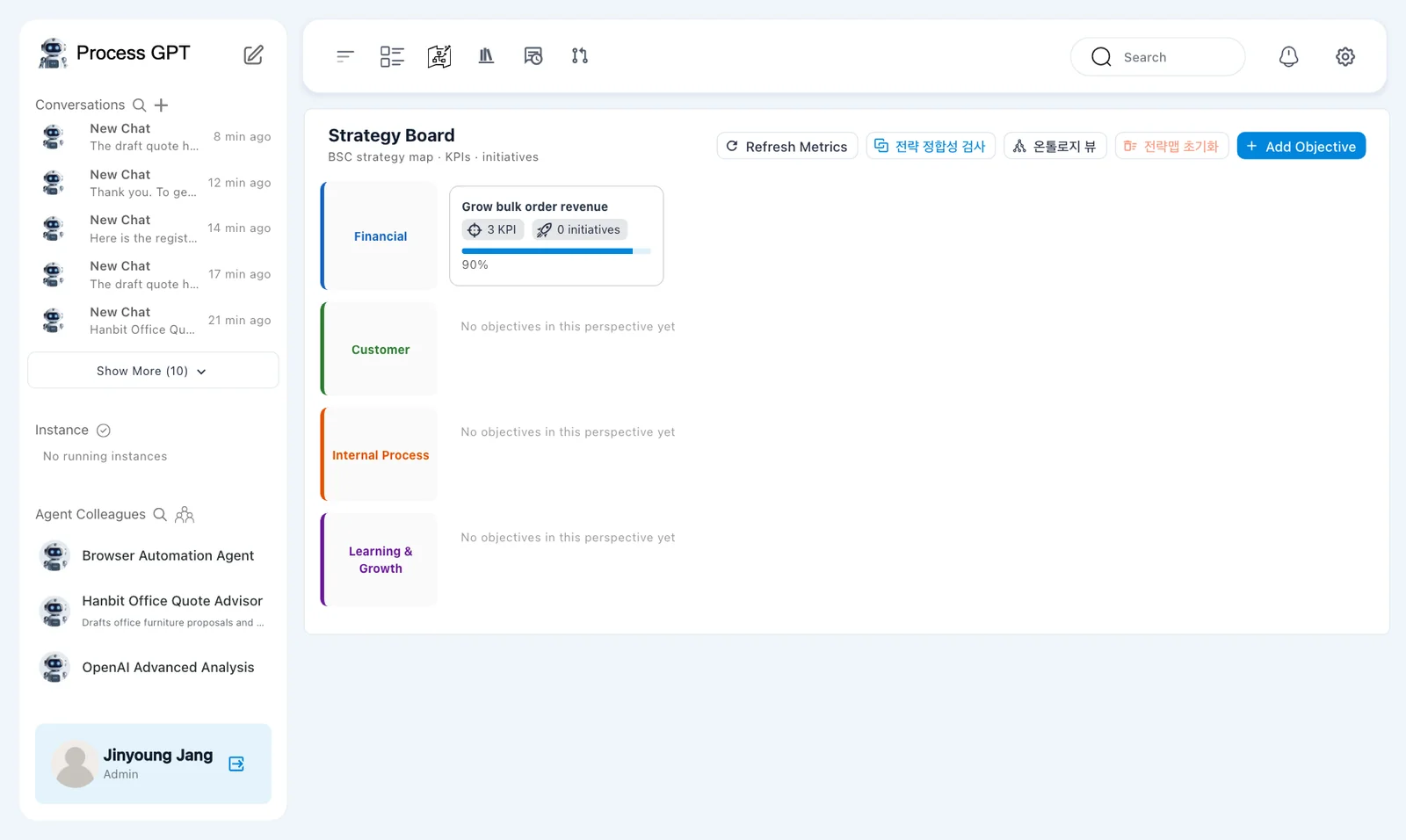
Task: Click the Instance check circle icon
Action: pos(104,430)
